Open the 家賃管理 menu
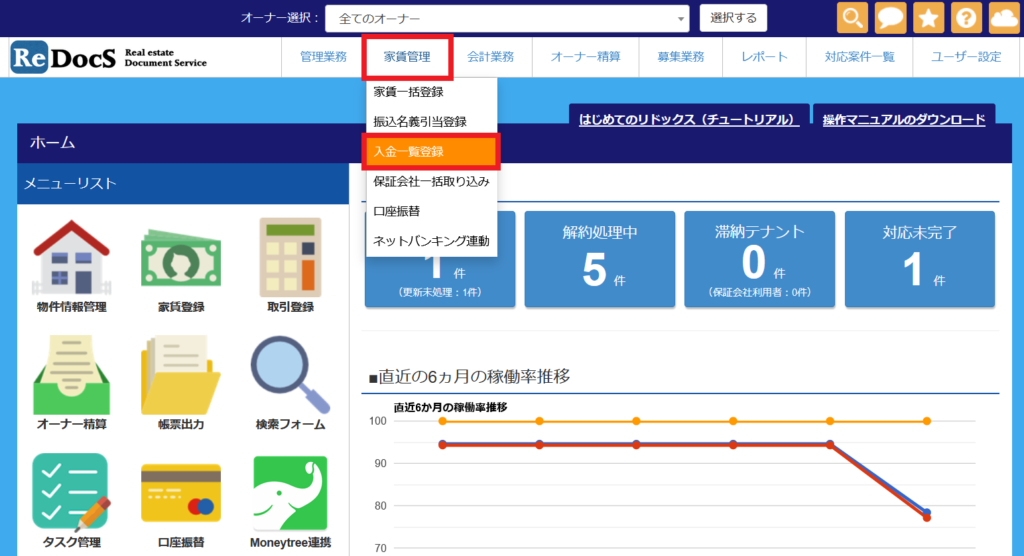This screenshot has width=1024, height=556. tap(407, 57)
